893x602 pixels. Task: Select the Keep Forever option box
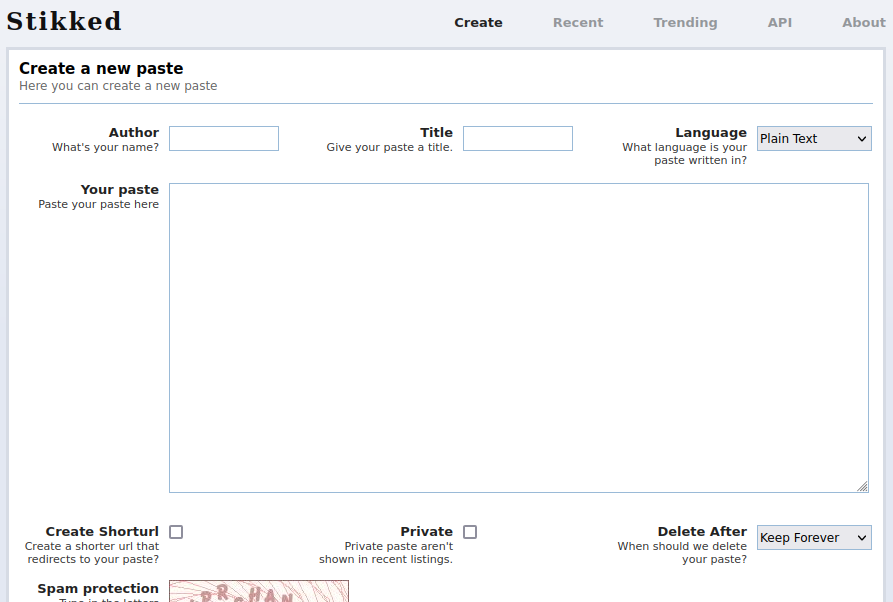point(813,537)
